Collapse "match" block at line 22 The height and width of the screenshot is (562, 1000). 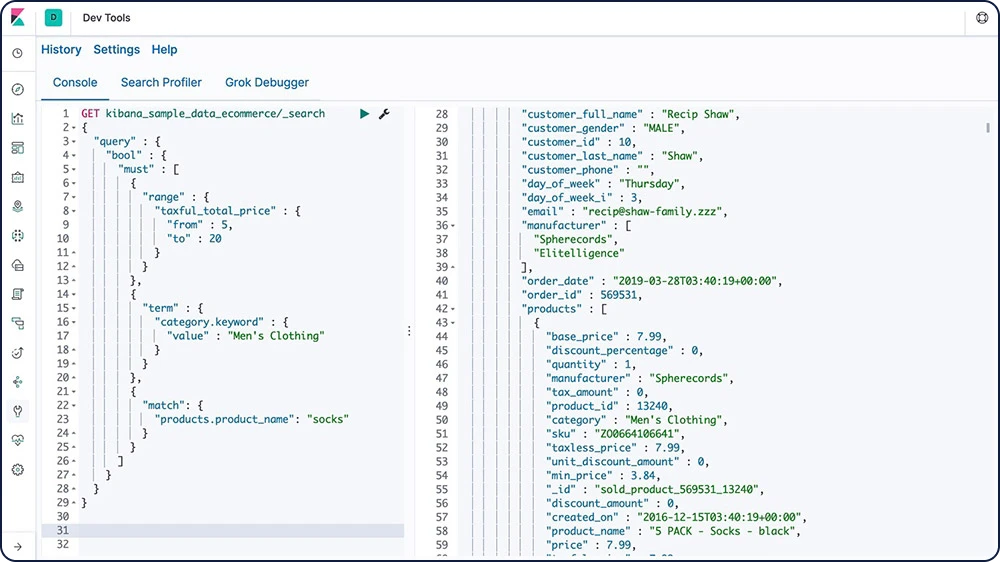point(73,406)
